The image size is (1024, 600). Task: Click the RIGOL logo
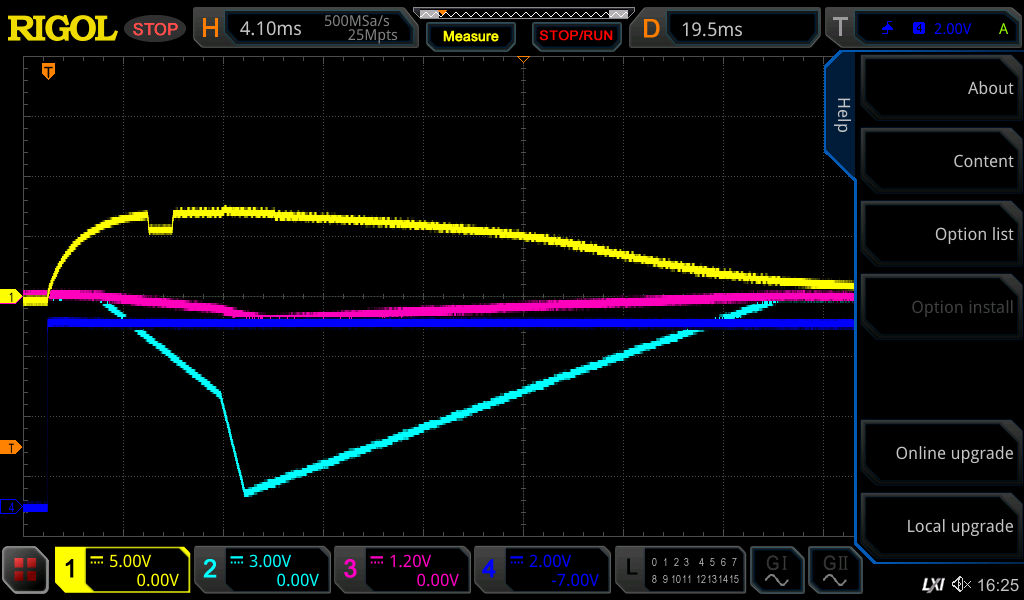(x=62, y=28)
